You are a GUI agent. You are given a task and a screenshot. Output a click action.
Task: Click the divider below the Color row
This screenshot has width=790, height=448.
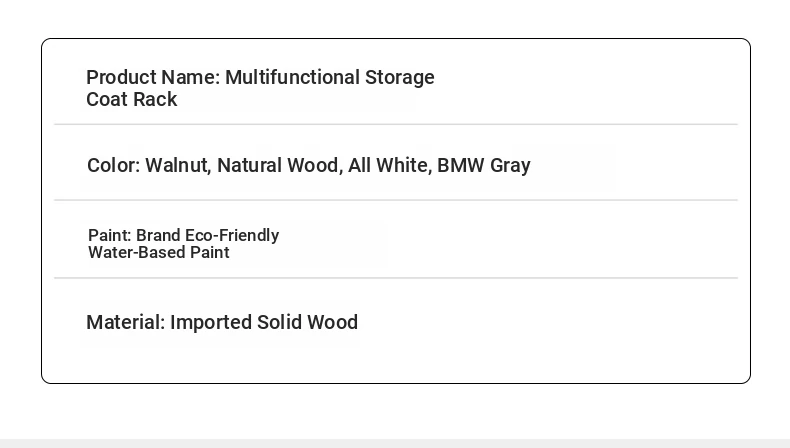tap(396, 200)
